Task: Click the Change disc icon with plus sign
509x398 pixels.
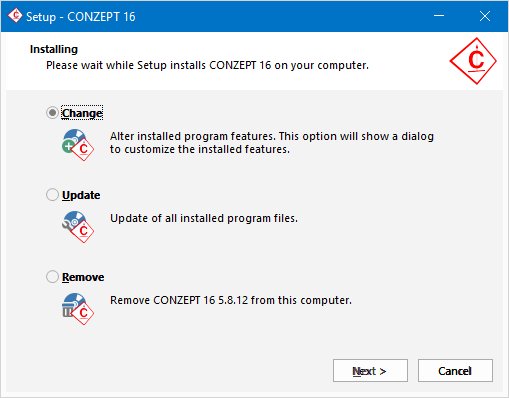Action: (x=78, y=145)
